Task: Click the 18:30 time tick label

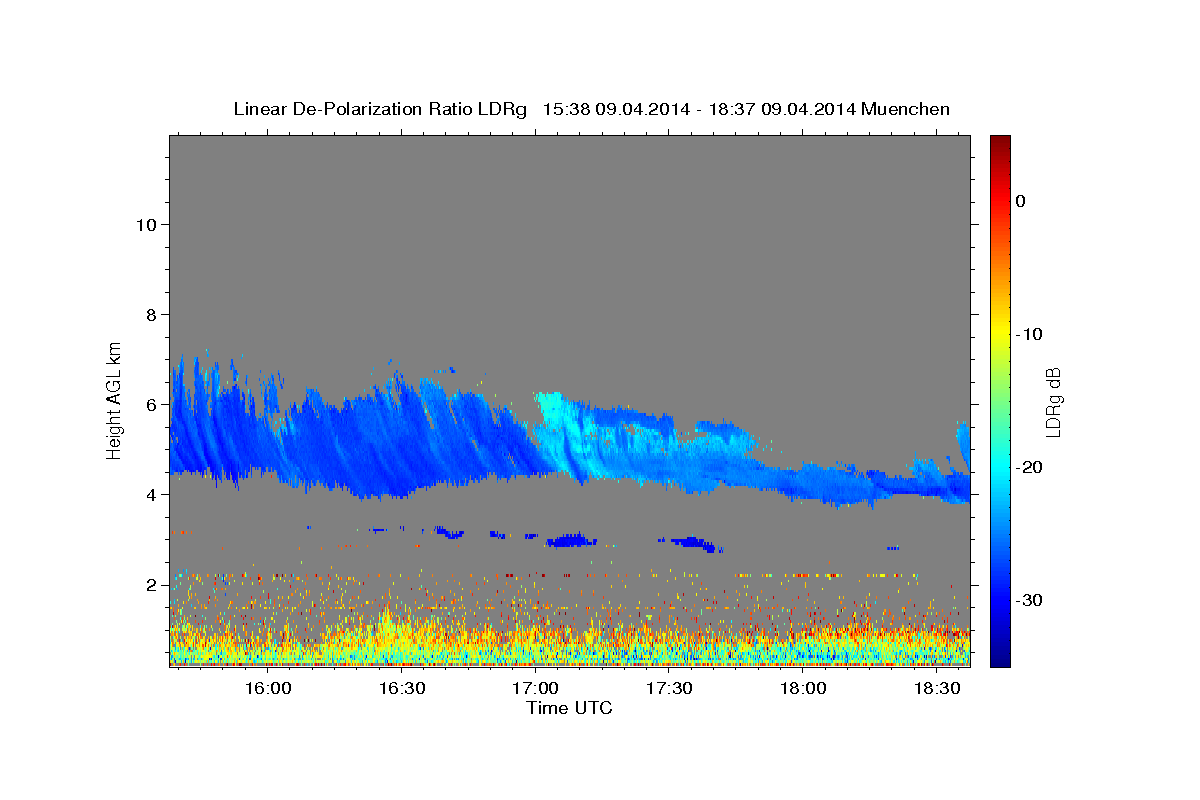Action: click(936, 688)
